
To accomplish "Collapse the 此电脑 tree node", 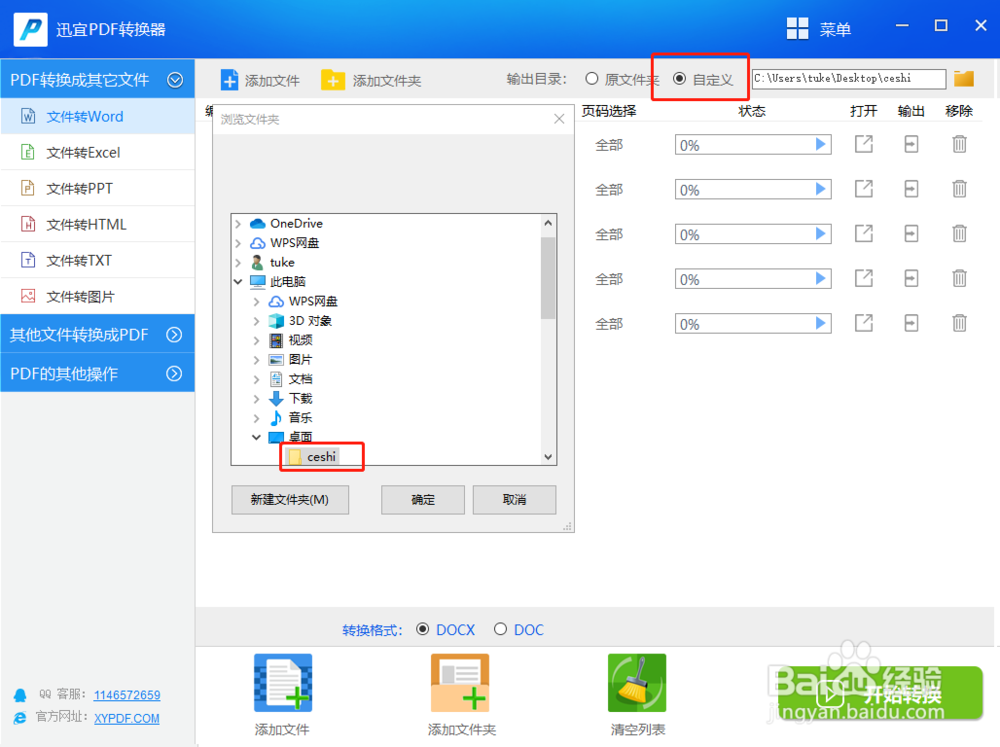I will click(x=238, y=281).
